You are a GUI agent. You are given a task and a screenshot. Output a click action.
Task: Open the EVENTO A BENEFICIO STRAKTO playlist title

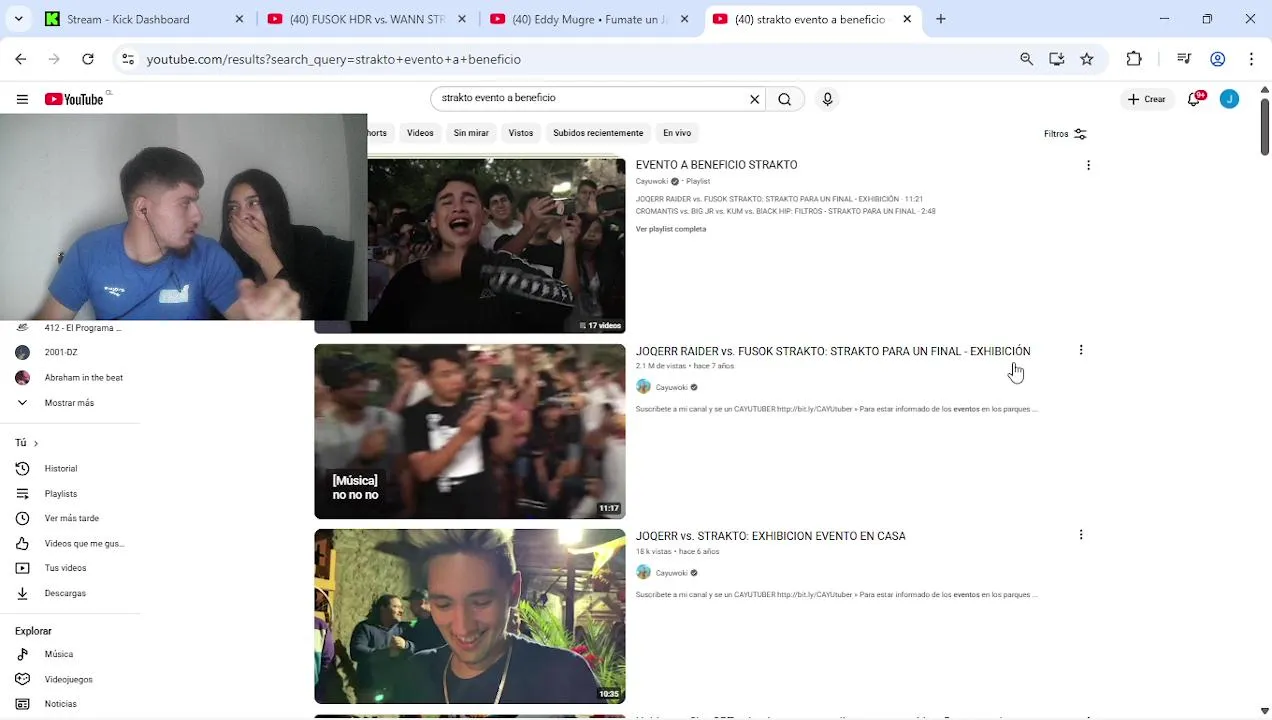point(716,165)
